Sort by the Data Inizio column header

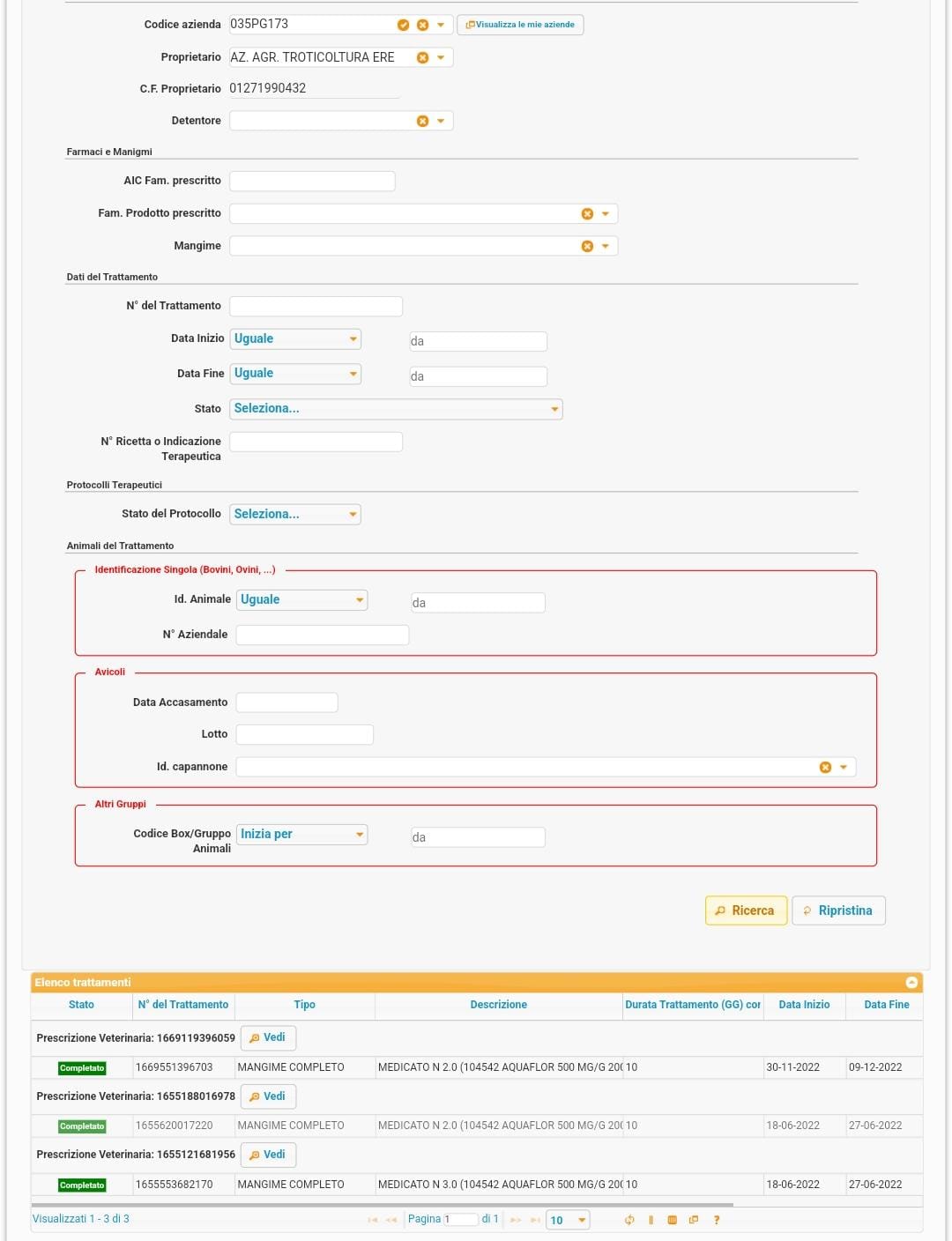click(x=804, y=1005)
